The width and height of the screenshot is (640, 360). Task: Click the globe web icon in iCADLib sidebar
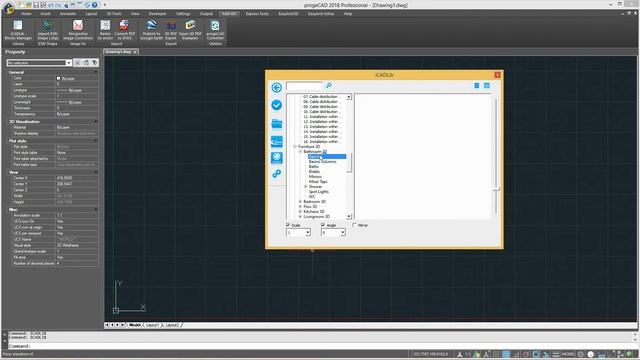[277, 158]
